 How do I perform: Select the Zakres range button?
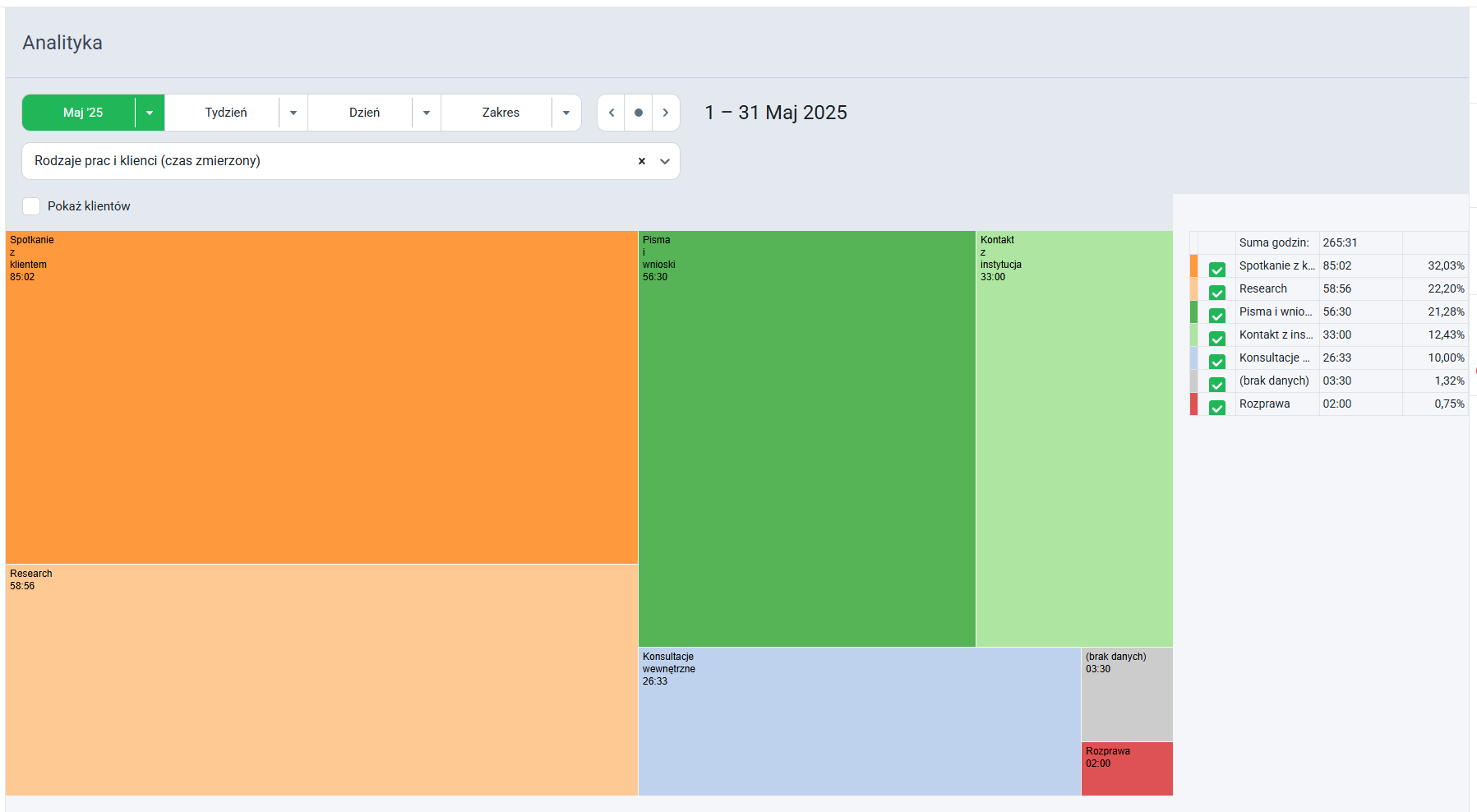501,113
